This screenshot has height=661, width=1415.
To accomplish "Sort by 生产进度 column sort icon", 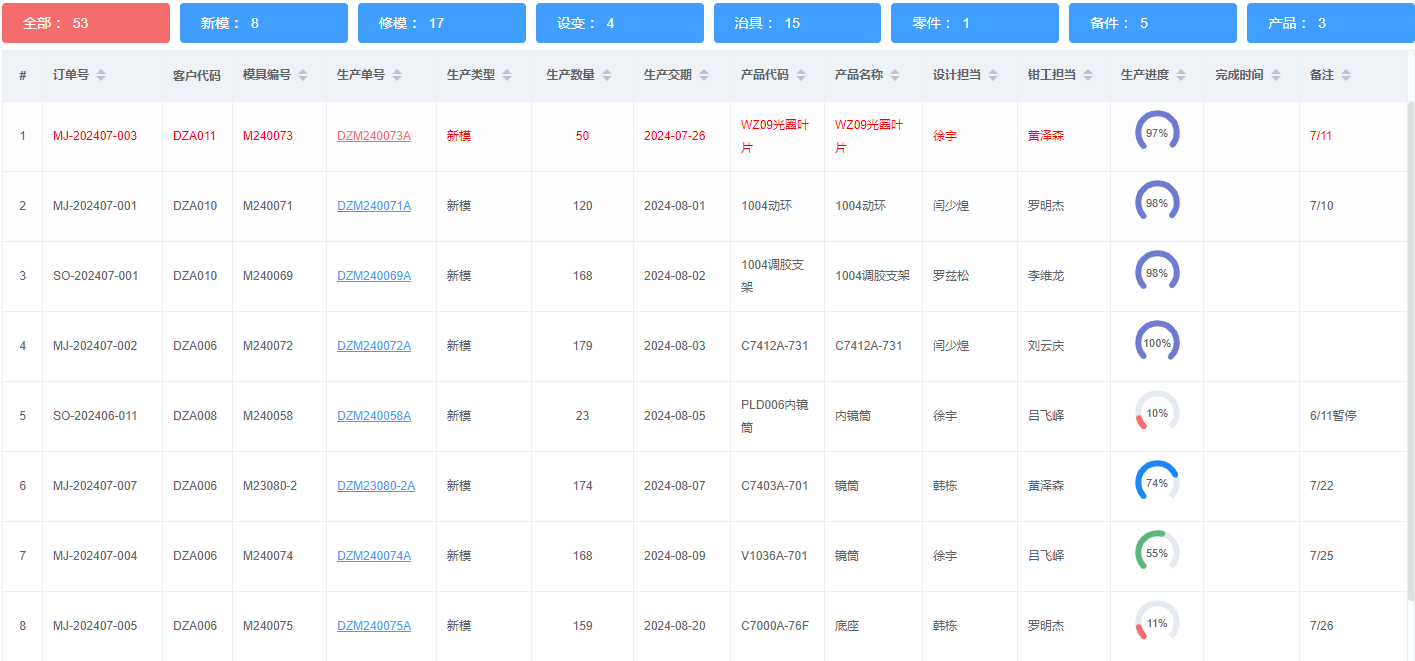I will pos(1181,76).
